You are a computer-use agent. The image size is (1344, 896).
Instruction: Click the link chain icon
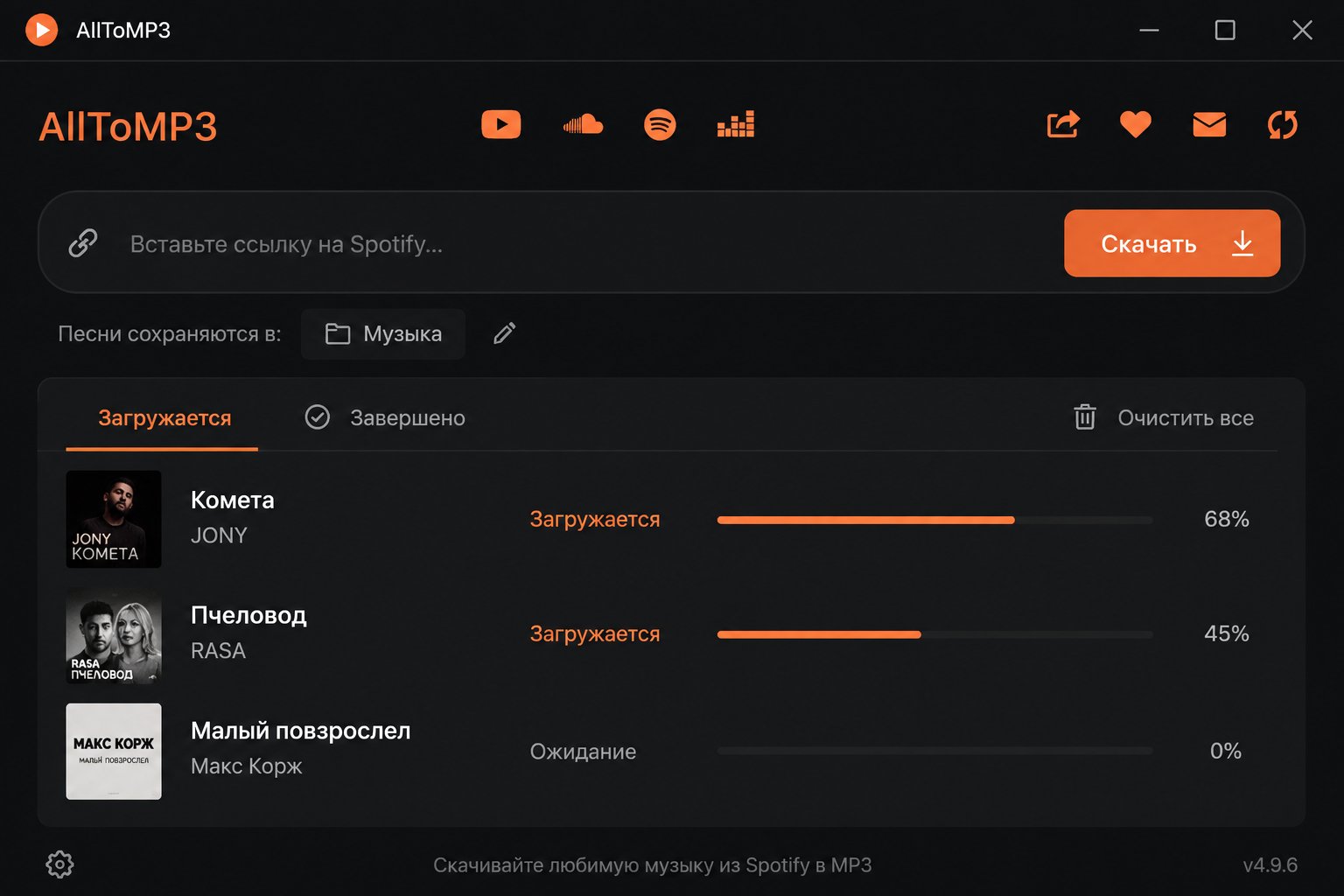coord(83,242)
